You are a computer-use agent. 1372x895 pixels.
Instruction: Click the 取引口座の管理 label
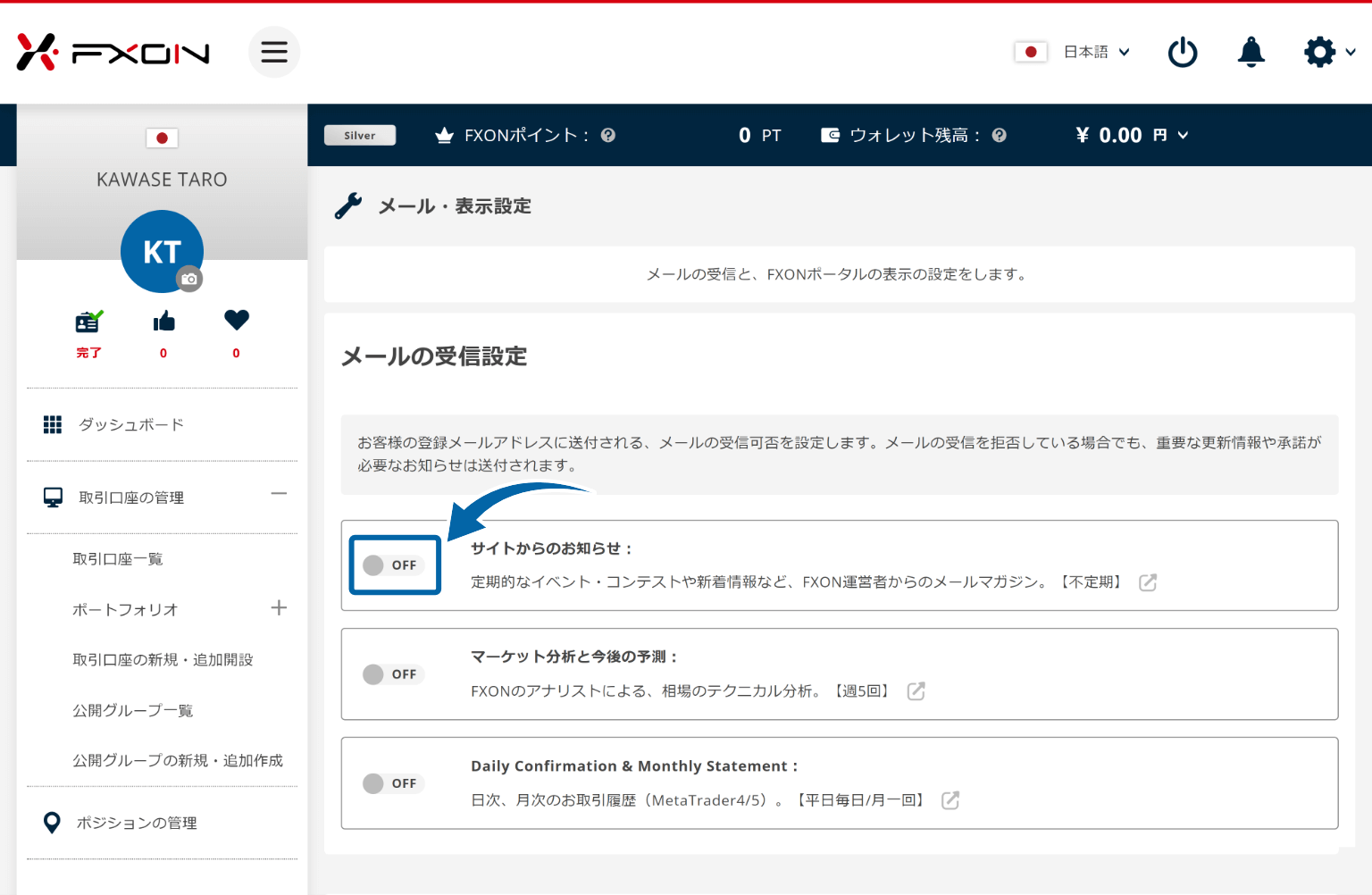(131, 498)
